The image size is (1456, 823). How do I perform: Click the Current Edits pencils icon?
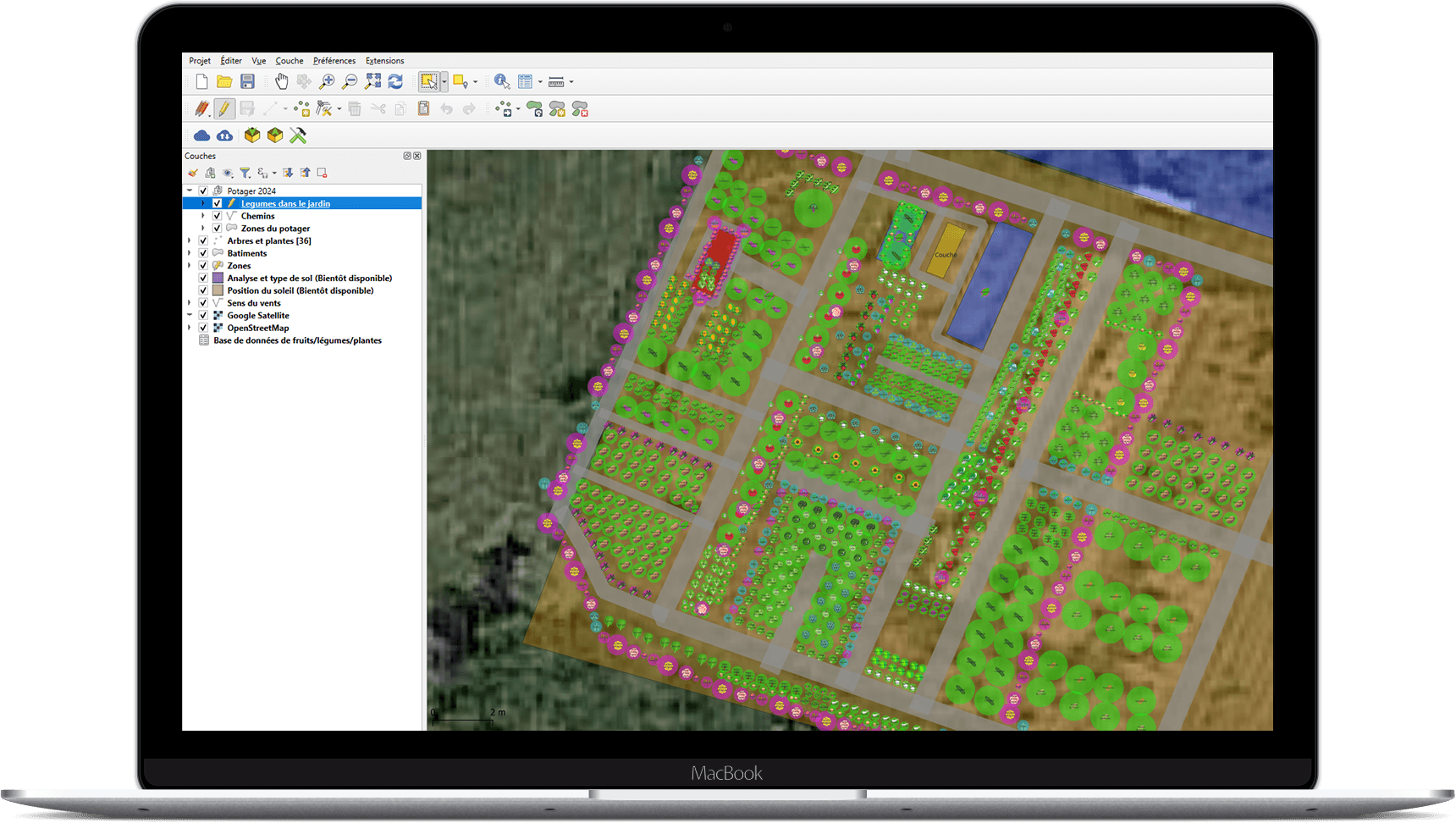(201, 109)
